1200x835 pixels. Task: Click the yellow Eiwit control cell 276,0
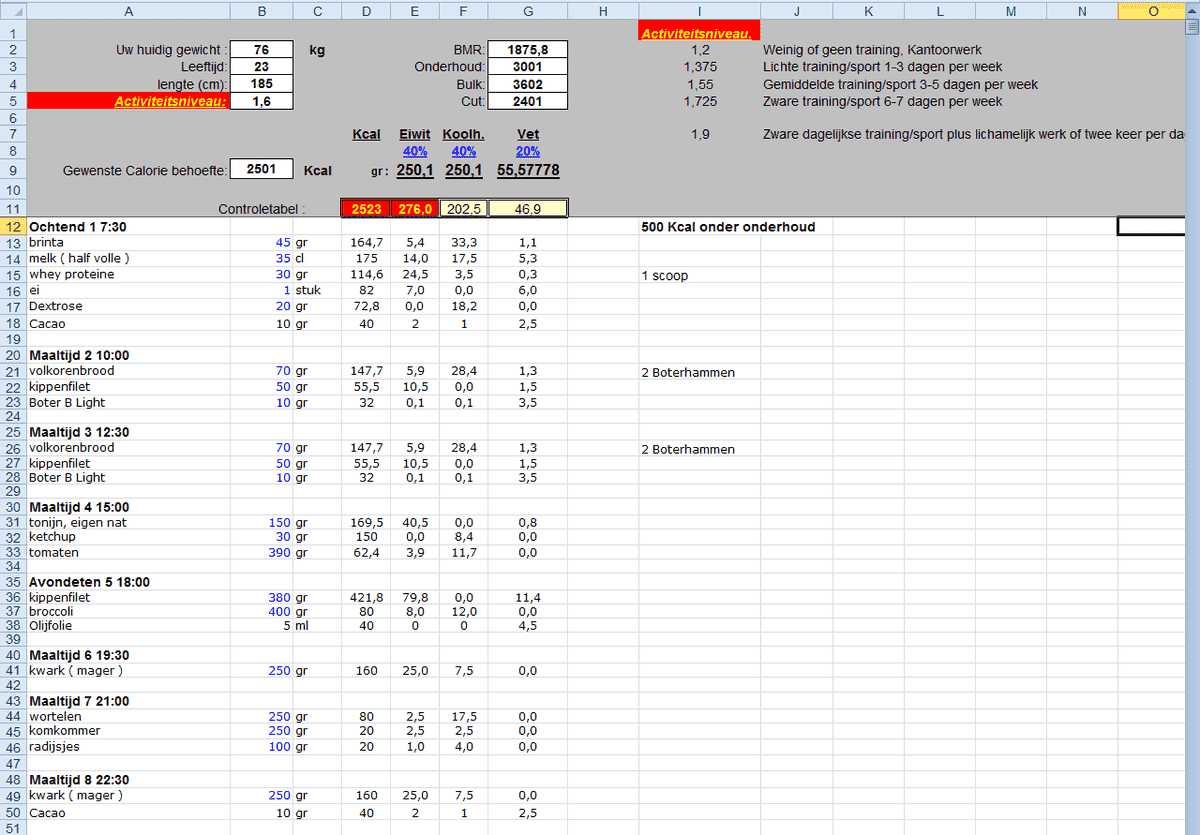tap(414, 208)
